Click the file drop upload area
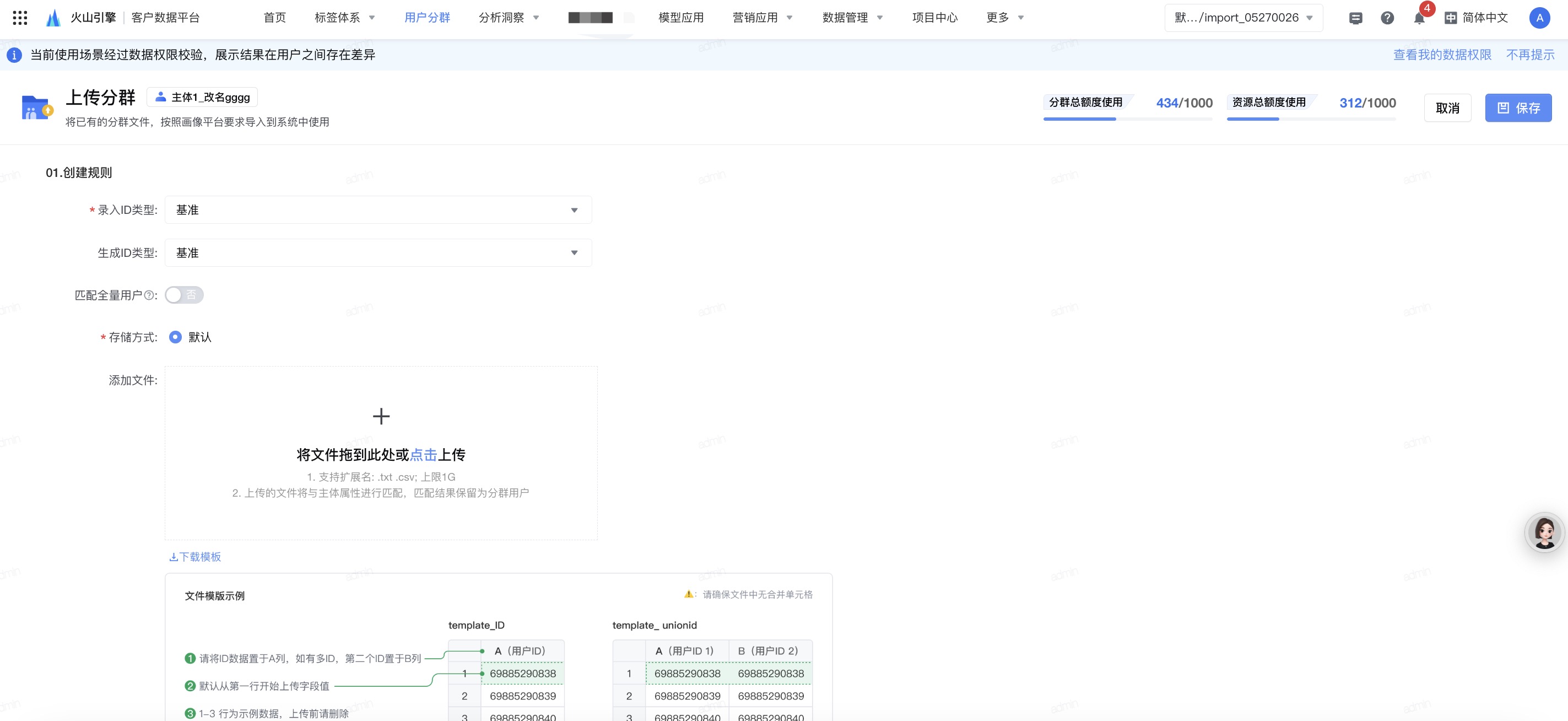The image size is (1568, 721). click(x=381, y=453)
